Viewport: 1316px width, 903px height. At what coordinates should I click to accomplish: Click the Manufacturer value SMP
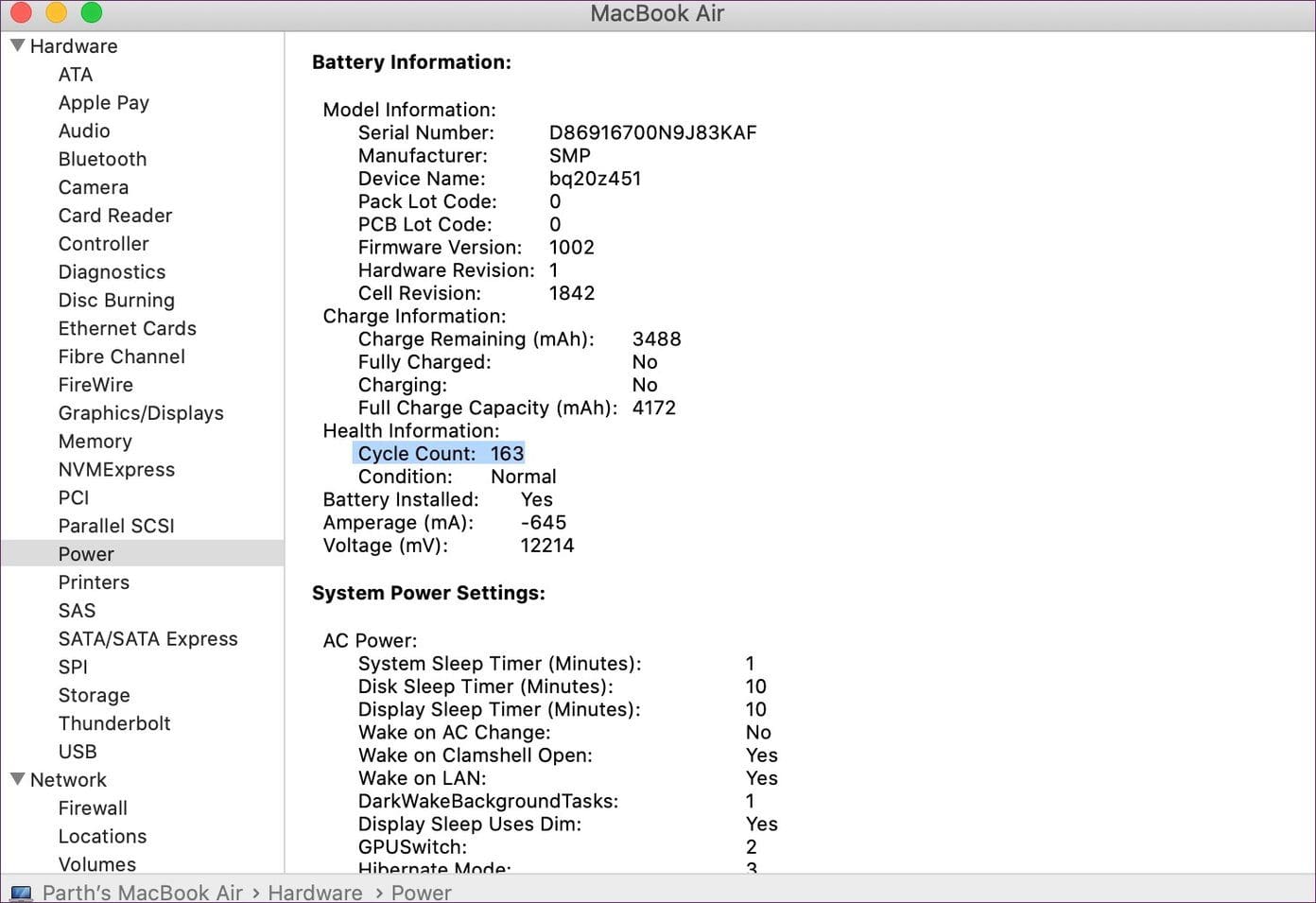570,155
